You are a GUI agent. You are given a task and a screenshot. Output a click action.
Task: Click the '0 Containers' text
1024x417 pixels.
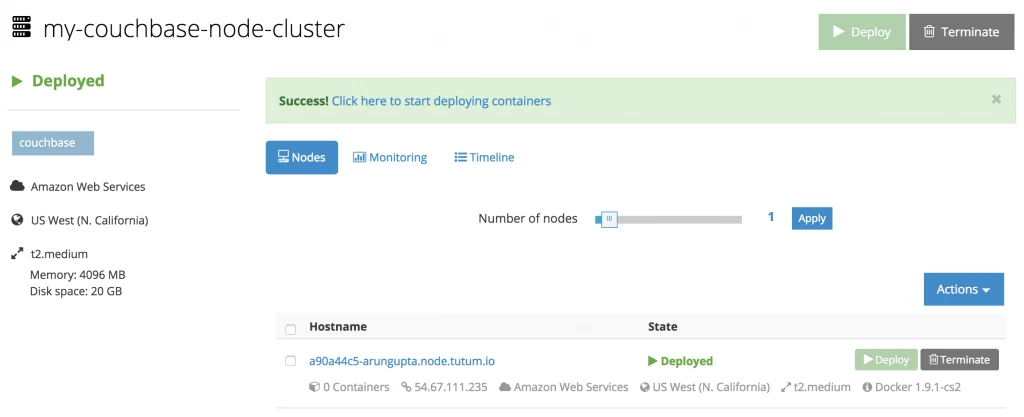(357, 387)
